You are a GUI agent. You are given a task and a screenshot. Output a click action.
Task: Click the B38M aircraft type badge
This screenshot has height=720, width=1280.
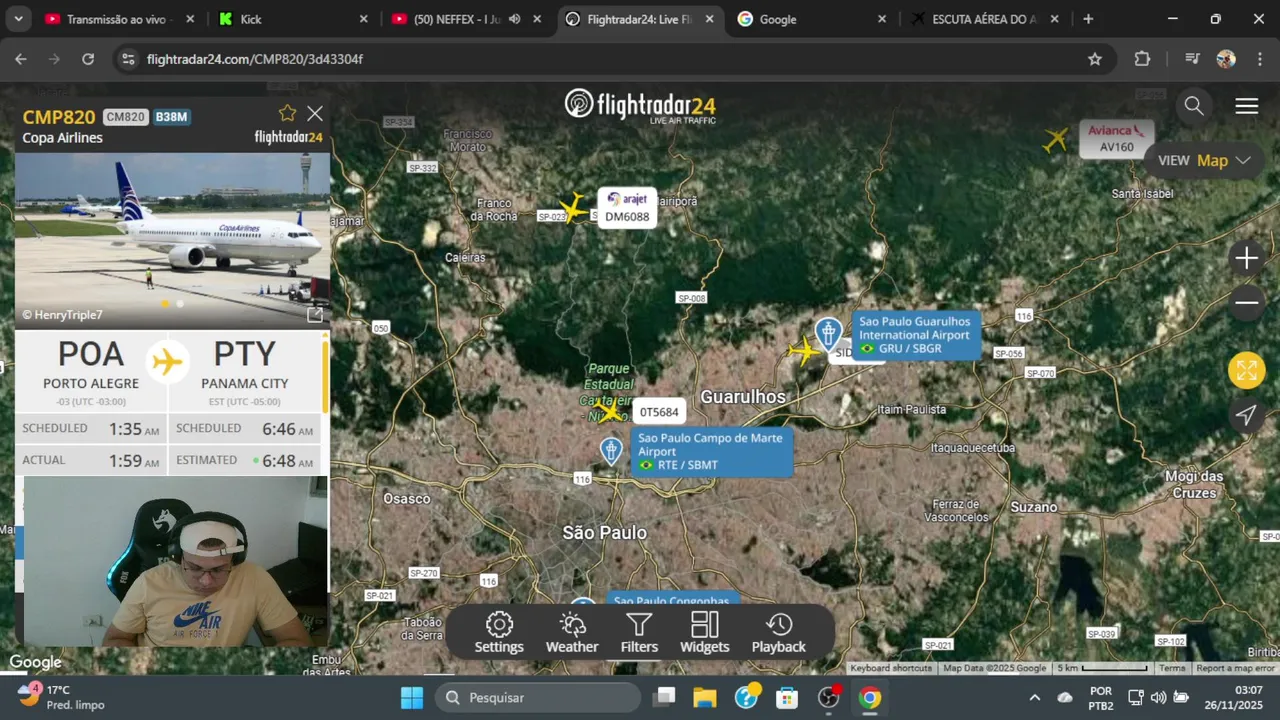click(x=171, y=117)
